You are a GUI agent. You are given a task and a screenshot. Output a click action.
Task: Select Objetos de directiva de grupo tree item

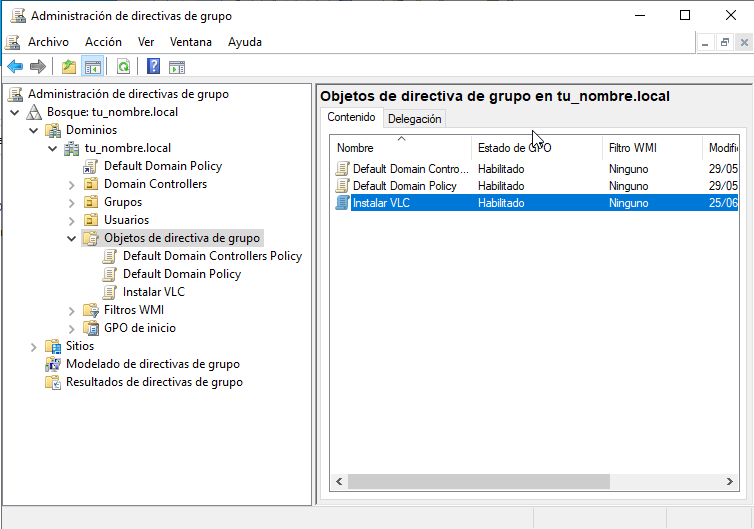[x=182, y=238]
